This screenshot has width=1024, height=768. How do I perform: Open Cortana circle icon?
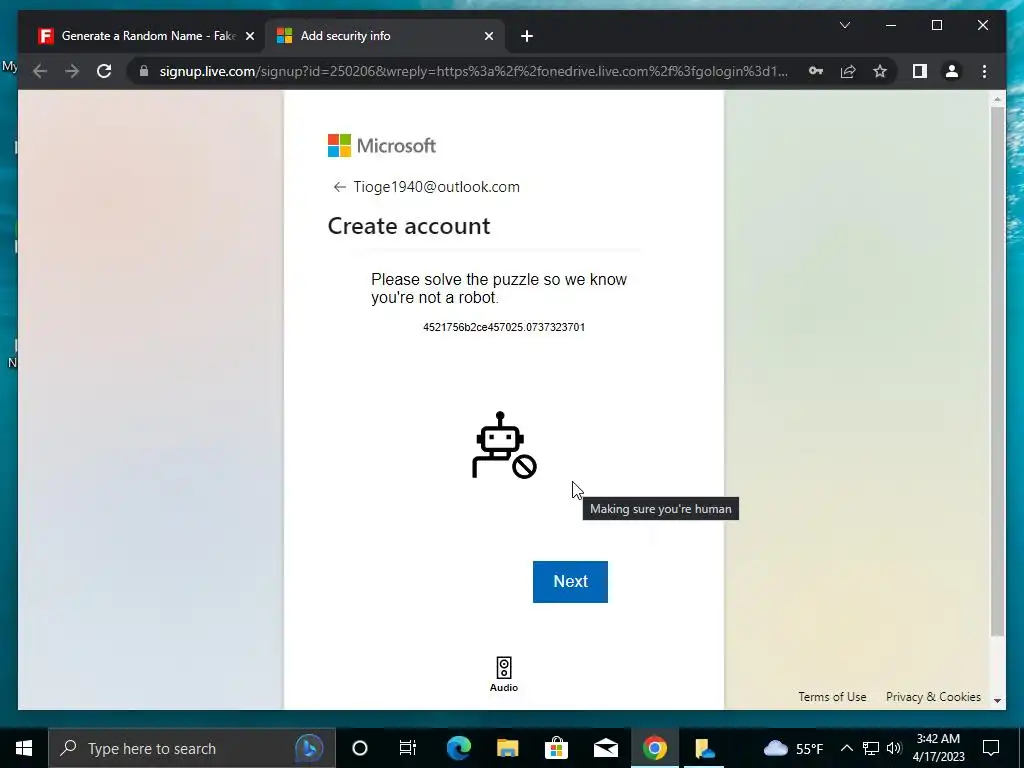[360, 748]
